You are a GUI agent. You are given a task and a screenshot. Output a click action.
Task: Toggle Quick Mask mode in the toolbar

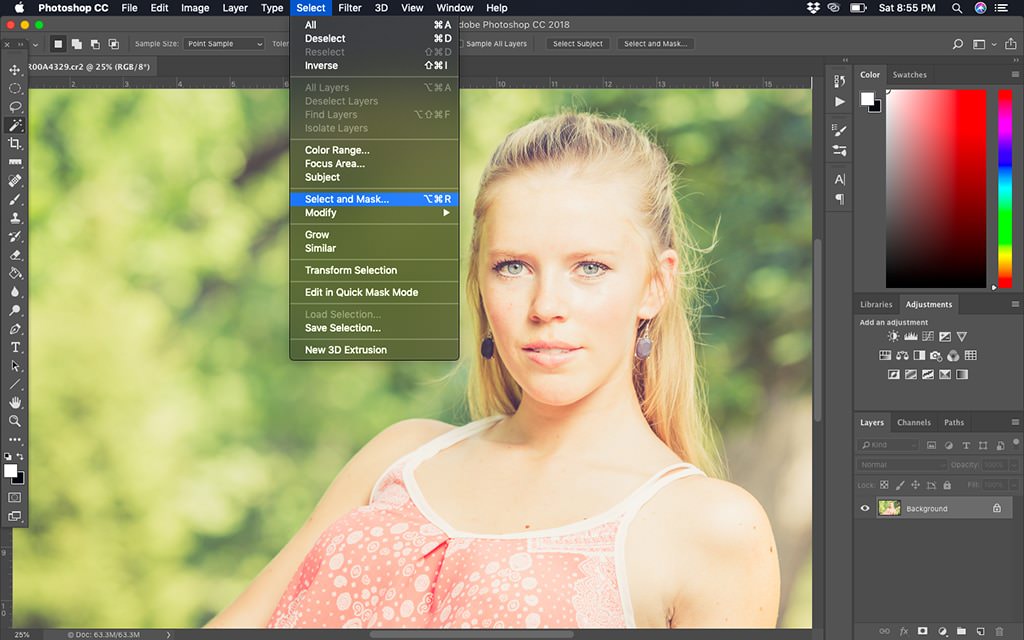[14, 497]
